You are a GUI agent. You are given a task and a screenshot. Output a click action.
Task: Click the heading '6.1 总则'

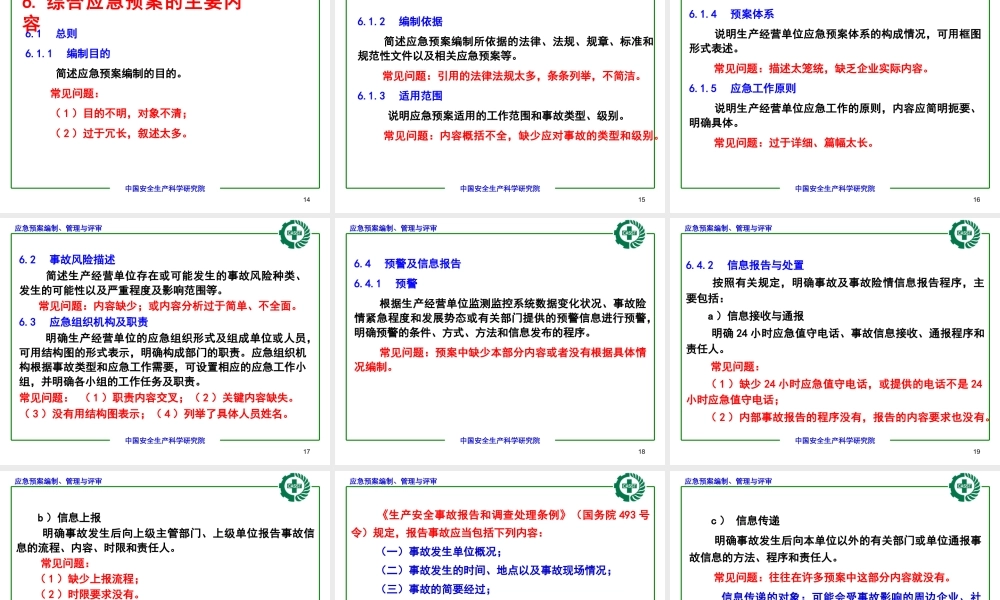coord(51,34)
